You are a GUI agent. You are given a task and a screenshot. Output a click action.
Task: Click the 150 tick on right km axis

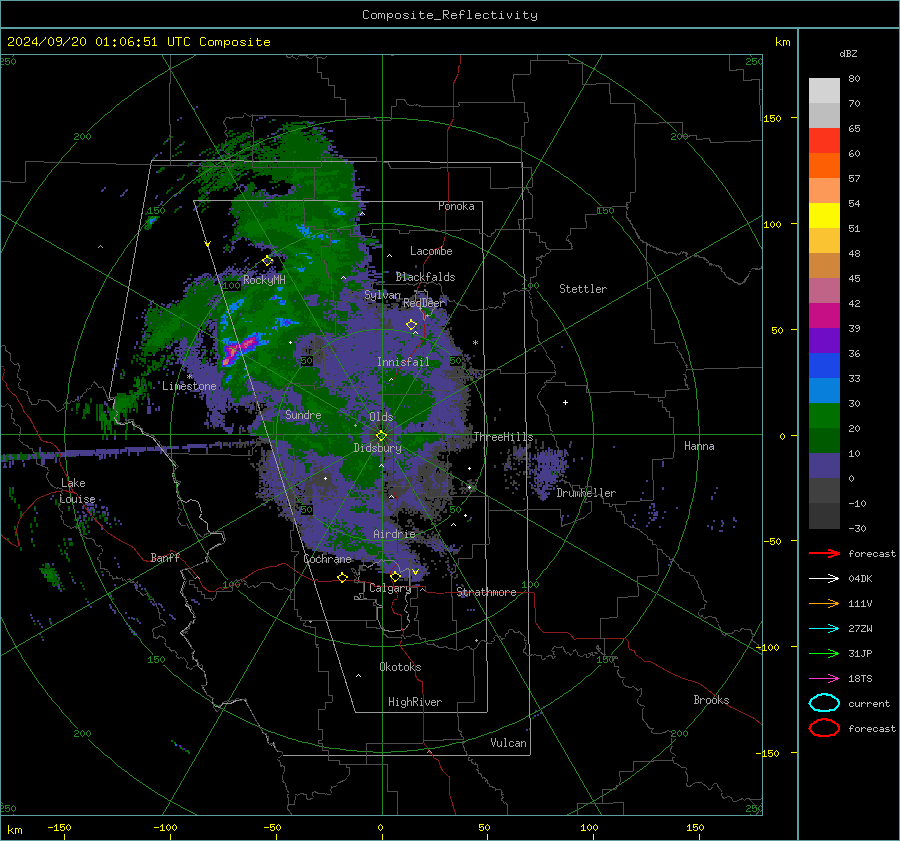[x=772, y=118]
